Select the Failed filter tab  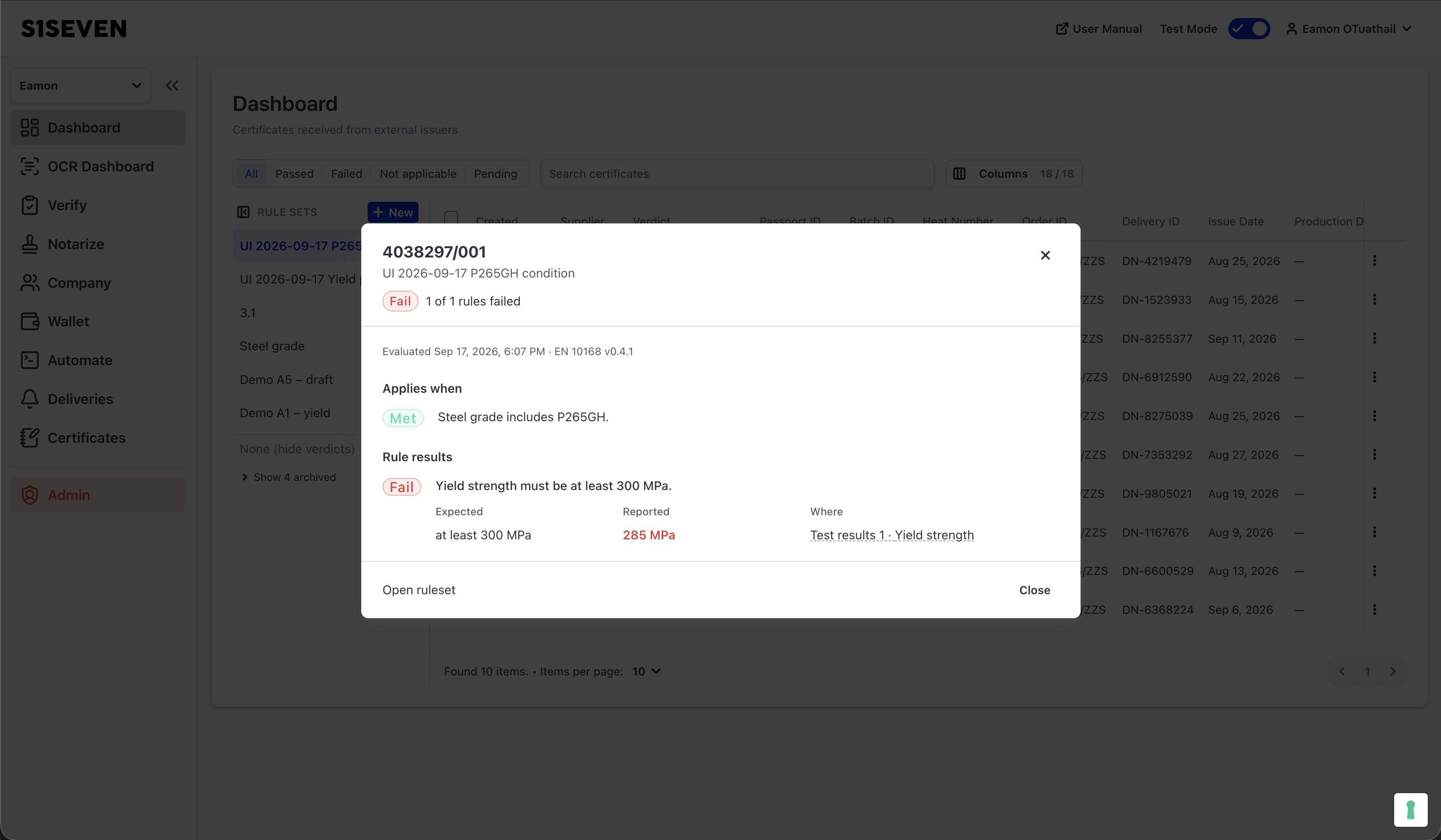click(x=346, y=173)
